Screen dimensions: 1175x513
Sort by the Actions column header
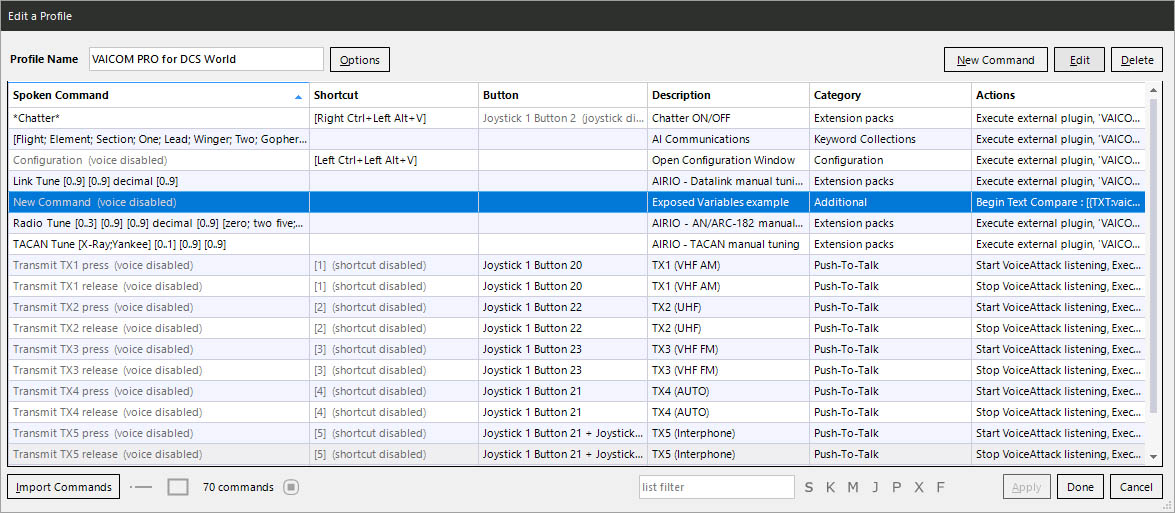[1058, 95]
